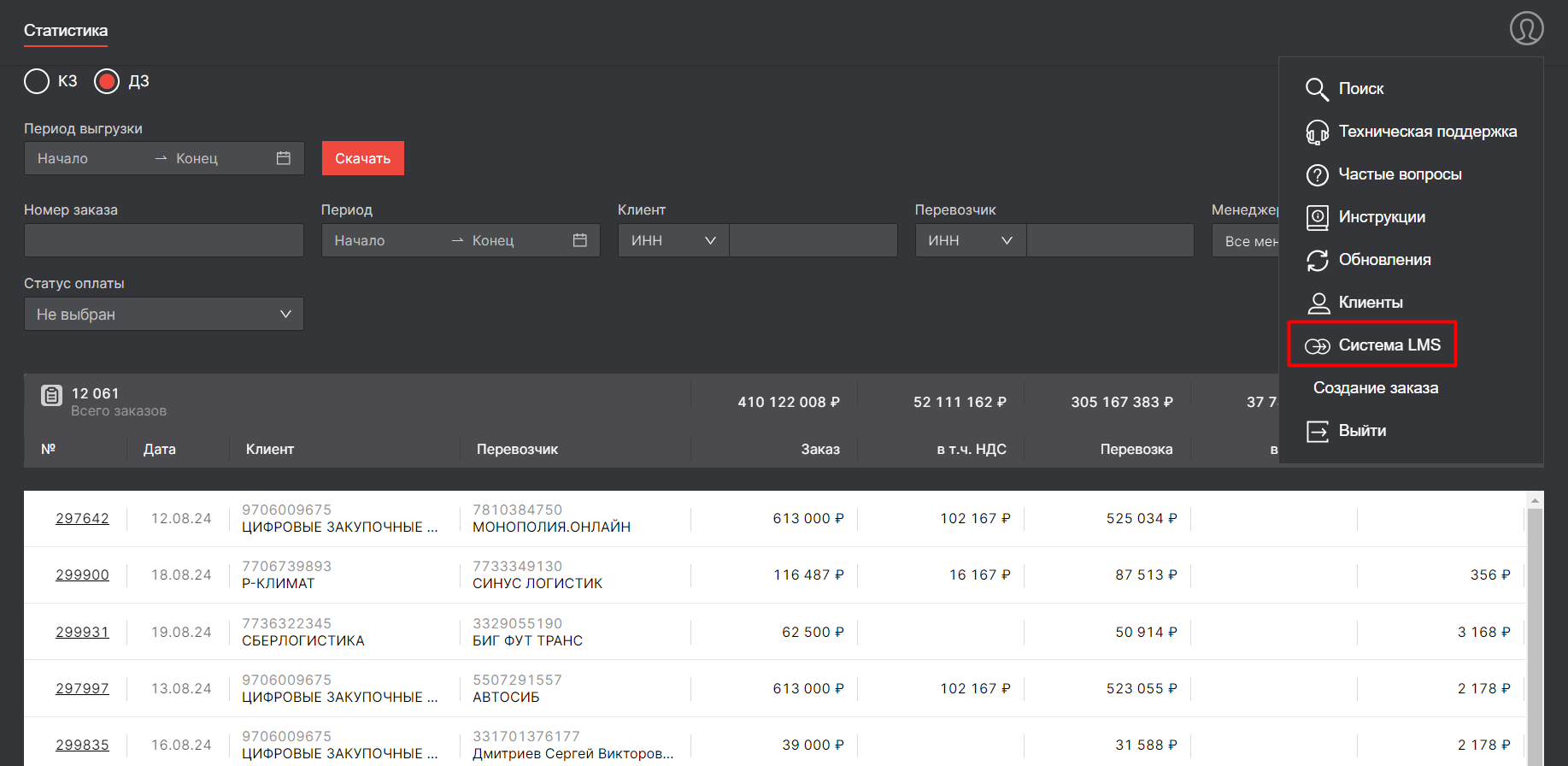Click carrier cell Дмитриев Сергей Викторов...

(573, 753)
